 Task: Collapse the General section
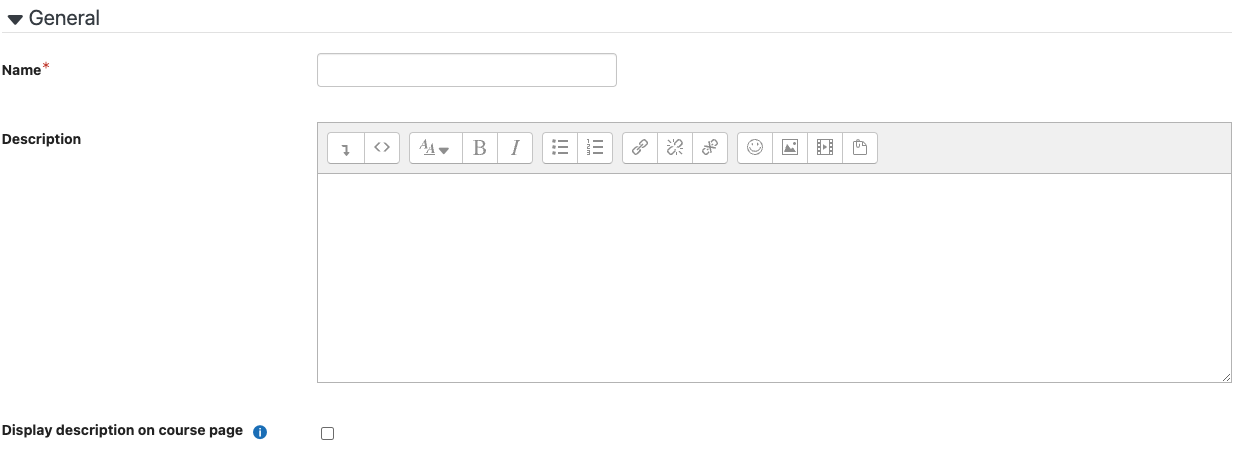(x=54, y=18)
